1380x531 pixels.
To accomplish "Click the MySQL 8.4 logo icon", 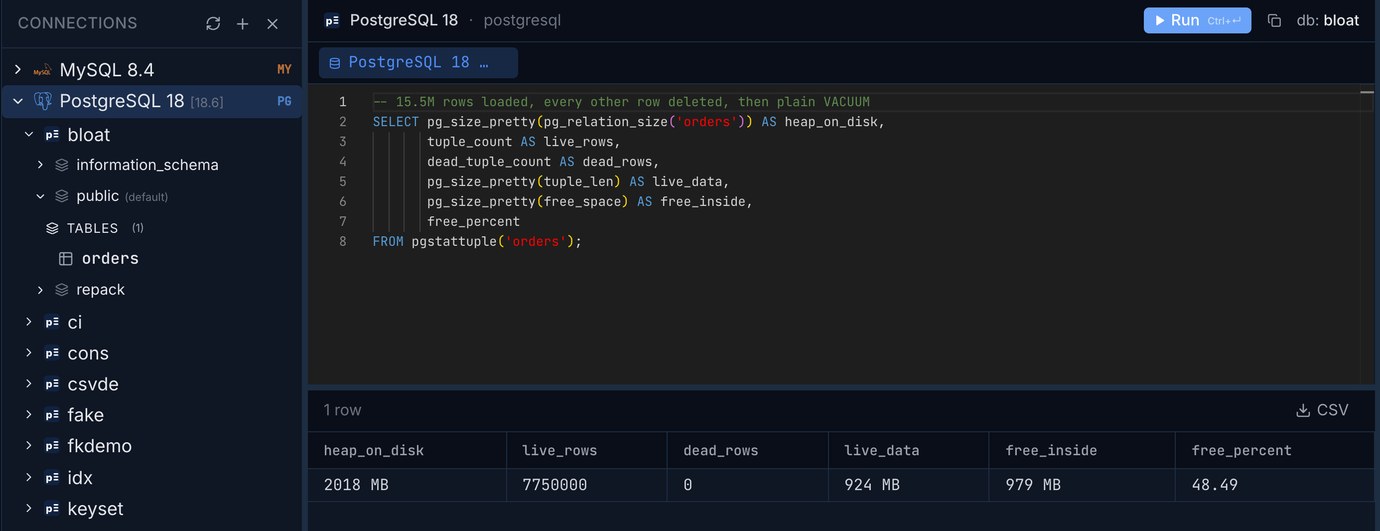I will pyautogui.click(x=42, y=70).
